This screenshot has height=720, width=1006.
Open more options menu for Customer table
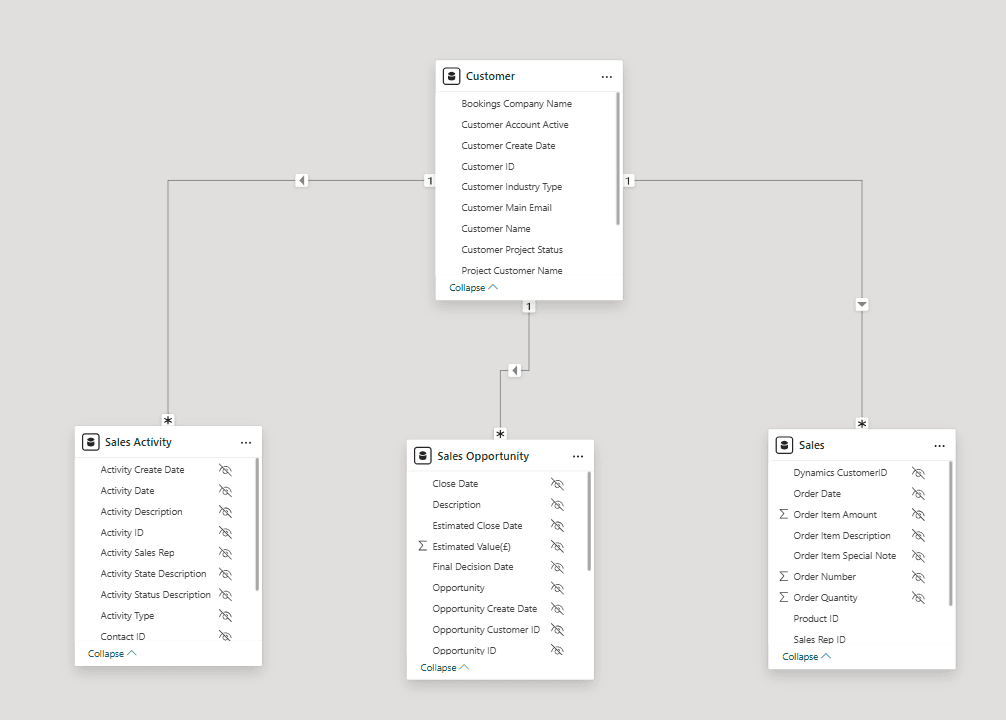pyautogui.click(x=606, y=76)
